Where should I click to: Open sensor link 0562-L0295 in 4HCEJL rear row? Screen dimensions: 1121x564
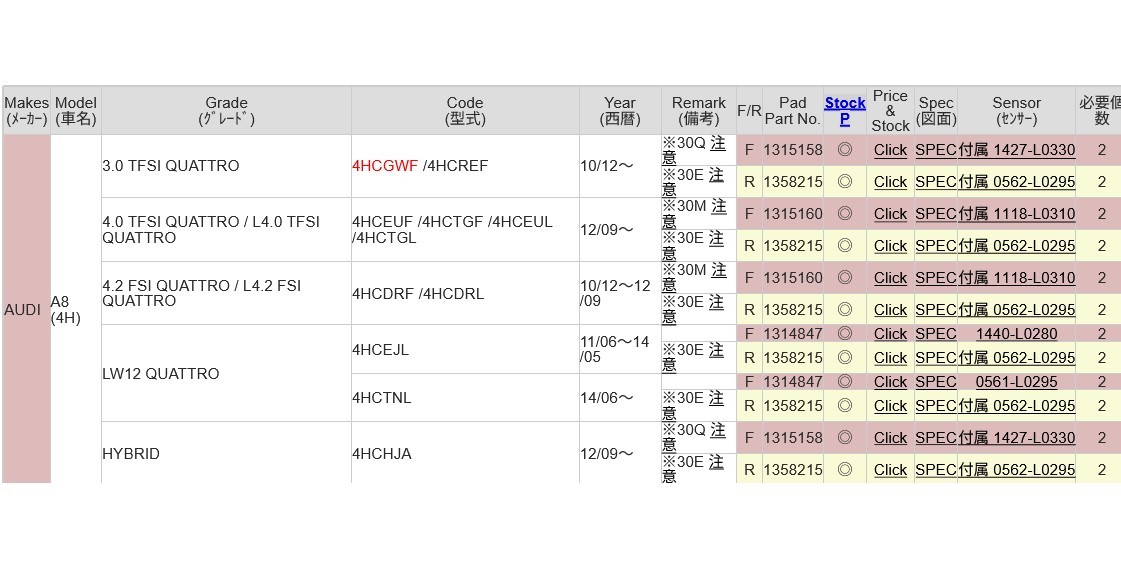click(x=1030, y=358)
